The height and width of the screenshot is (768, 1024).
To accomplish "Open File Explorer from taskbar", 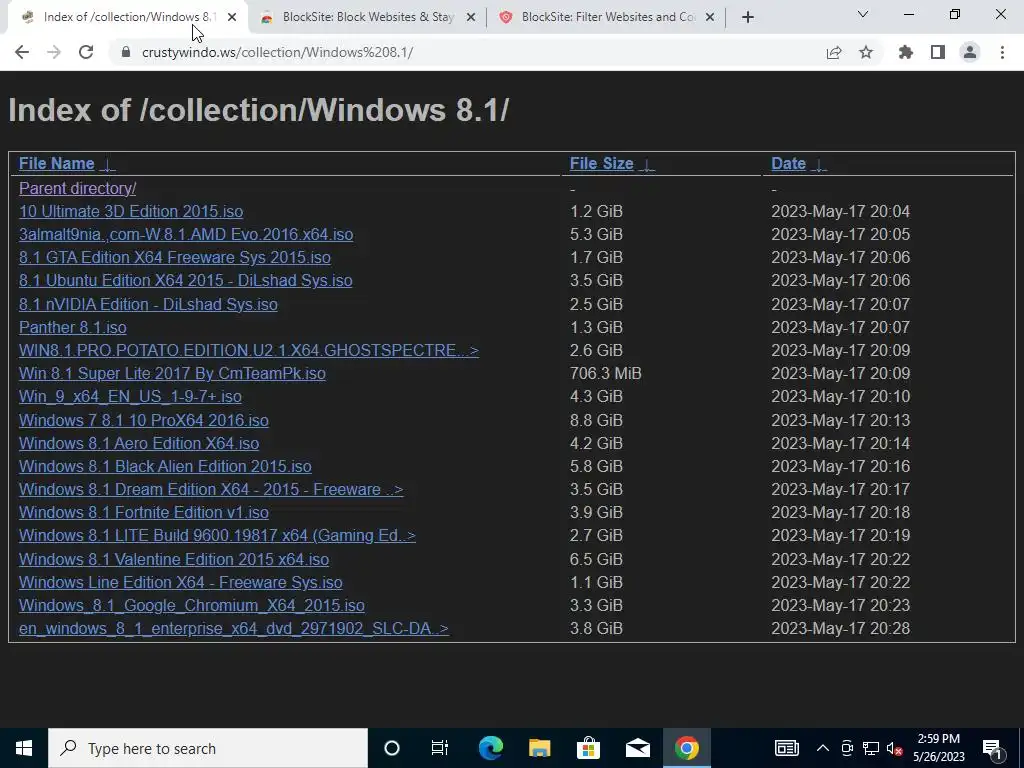I will click(539, 748).
